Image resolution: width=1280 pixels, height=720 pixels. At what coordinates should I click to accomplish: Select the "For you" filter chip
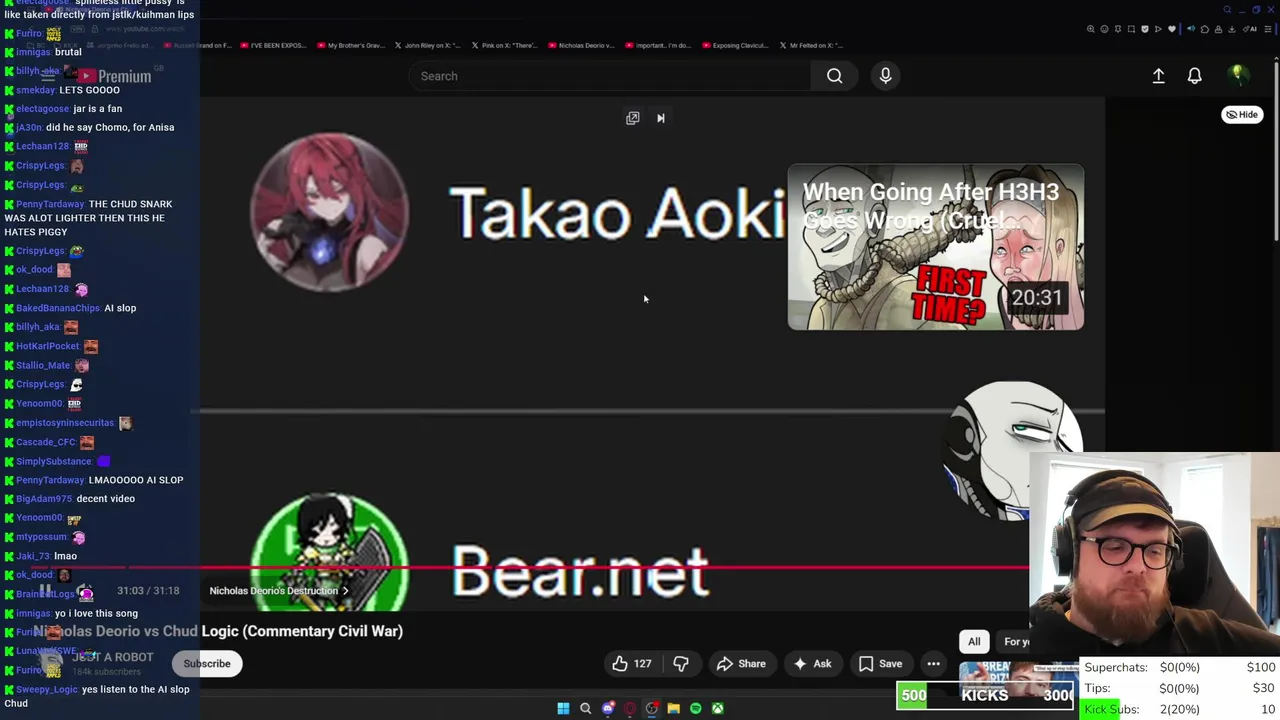[x=1014, y=642]
